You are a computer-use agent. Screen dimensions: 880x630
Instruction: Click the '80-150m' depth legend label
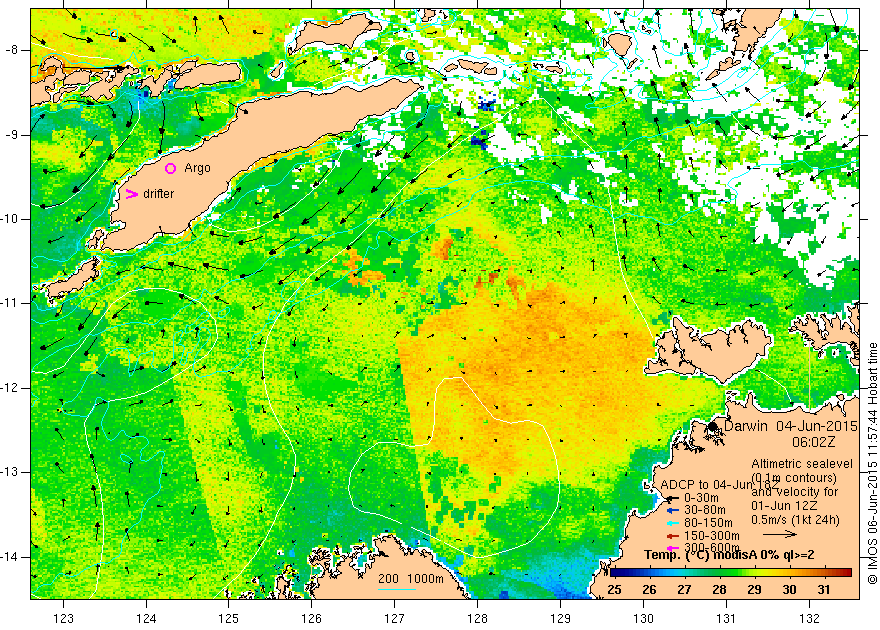708,523
